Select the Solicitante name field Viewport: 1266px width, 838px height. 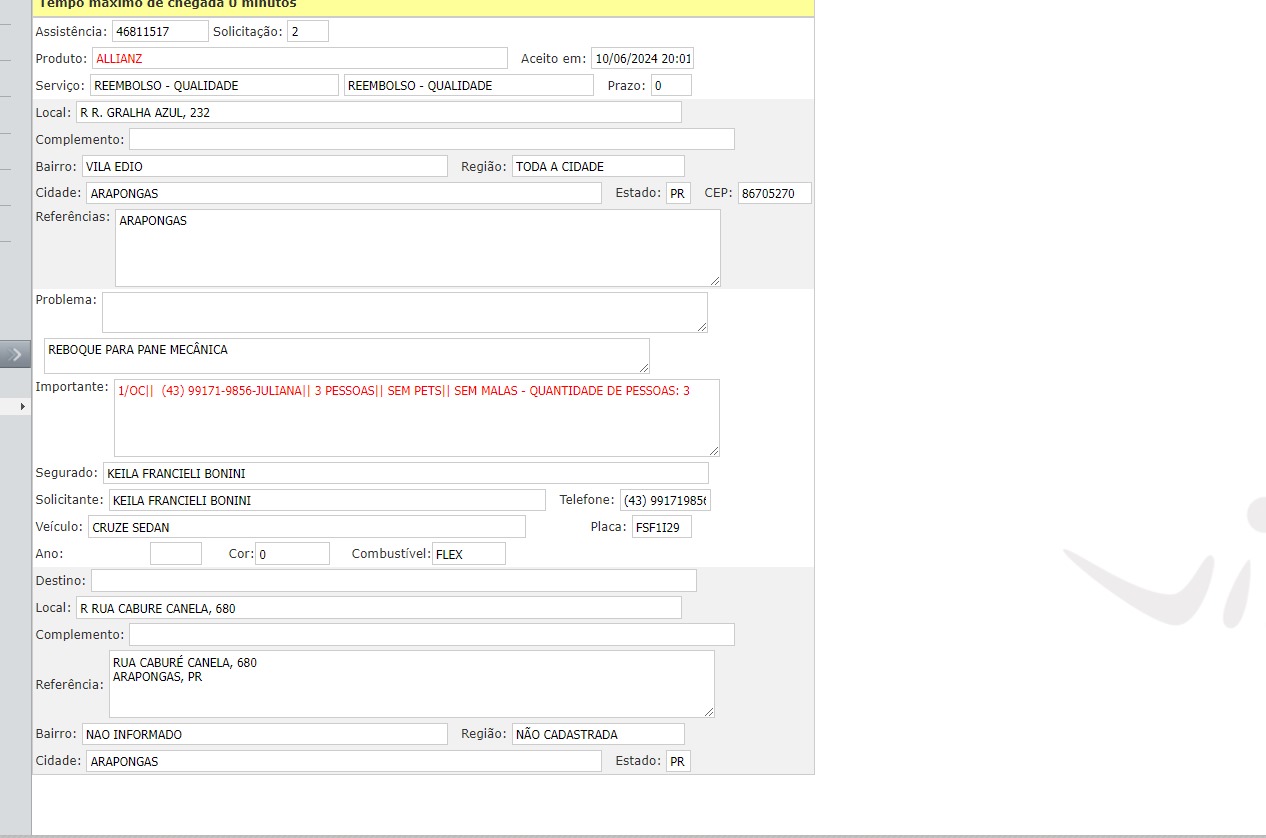(327, 500)
